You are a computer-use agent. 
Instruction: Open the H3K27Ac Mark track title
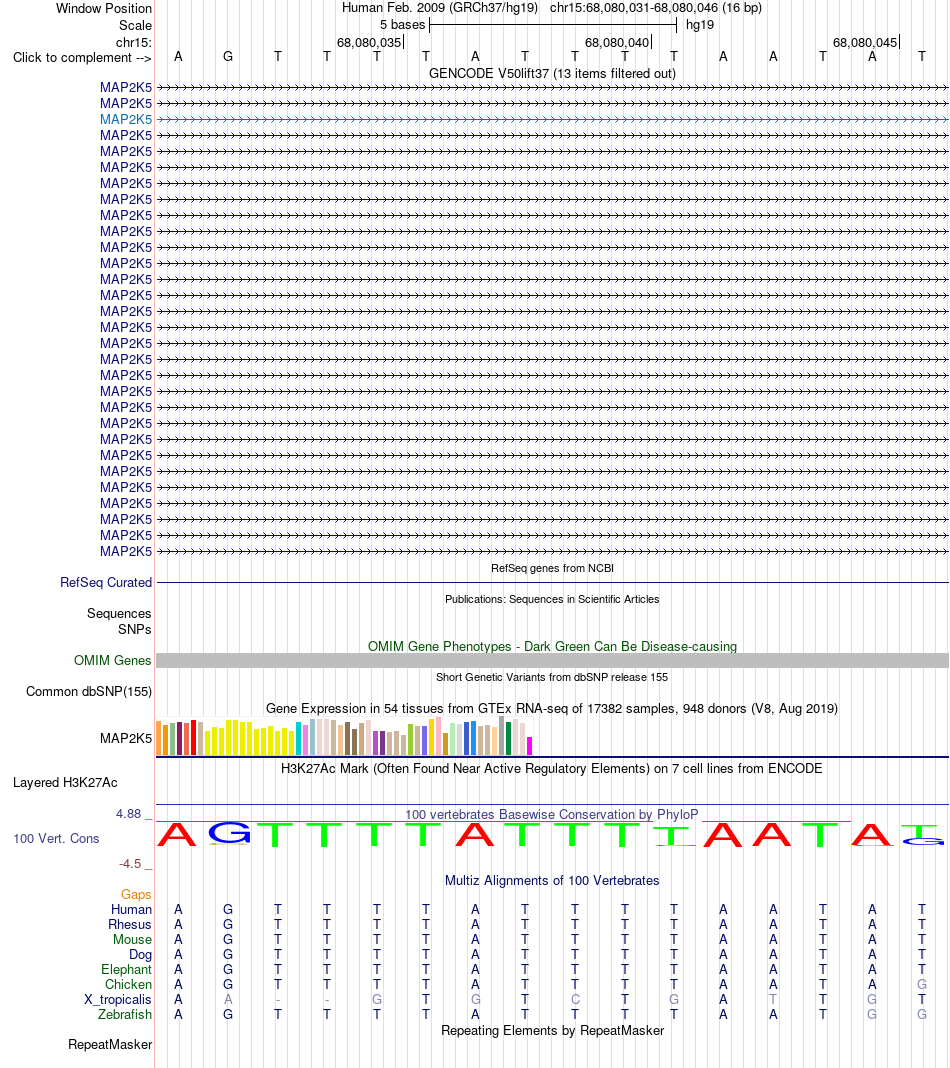click(x=552, y=769)
